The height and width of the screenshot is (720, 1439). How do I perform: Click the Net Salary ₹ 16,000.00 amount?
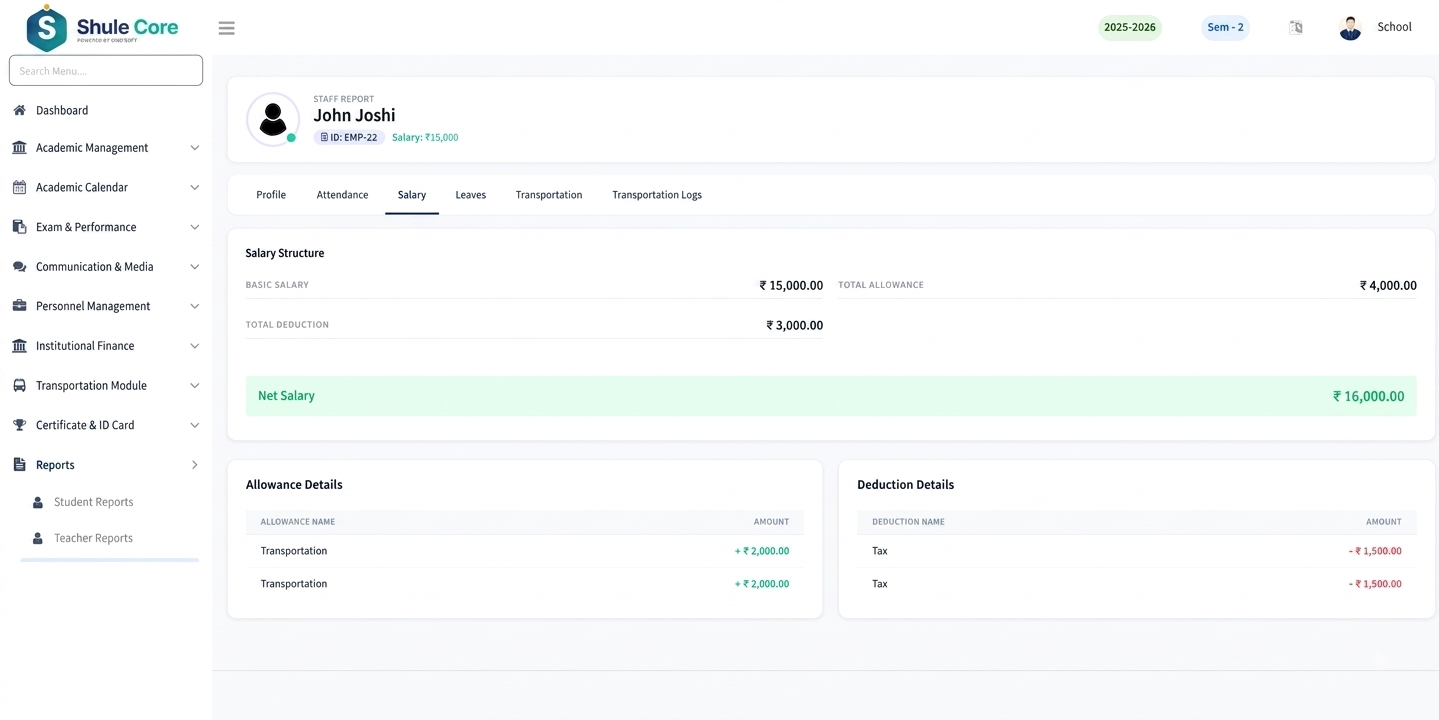[x=1368, y=396]
